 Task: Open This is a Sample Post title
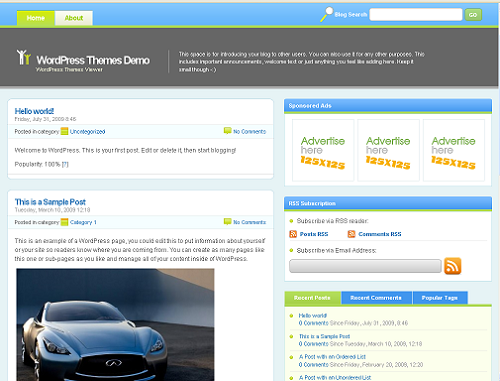(50, 202)
